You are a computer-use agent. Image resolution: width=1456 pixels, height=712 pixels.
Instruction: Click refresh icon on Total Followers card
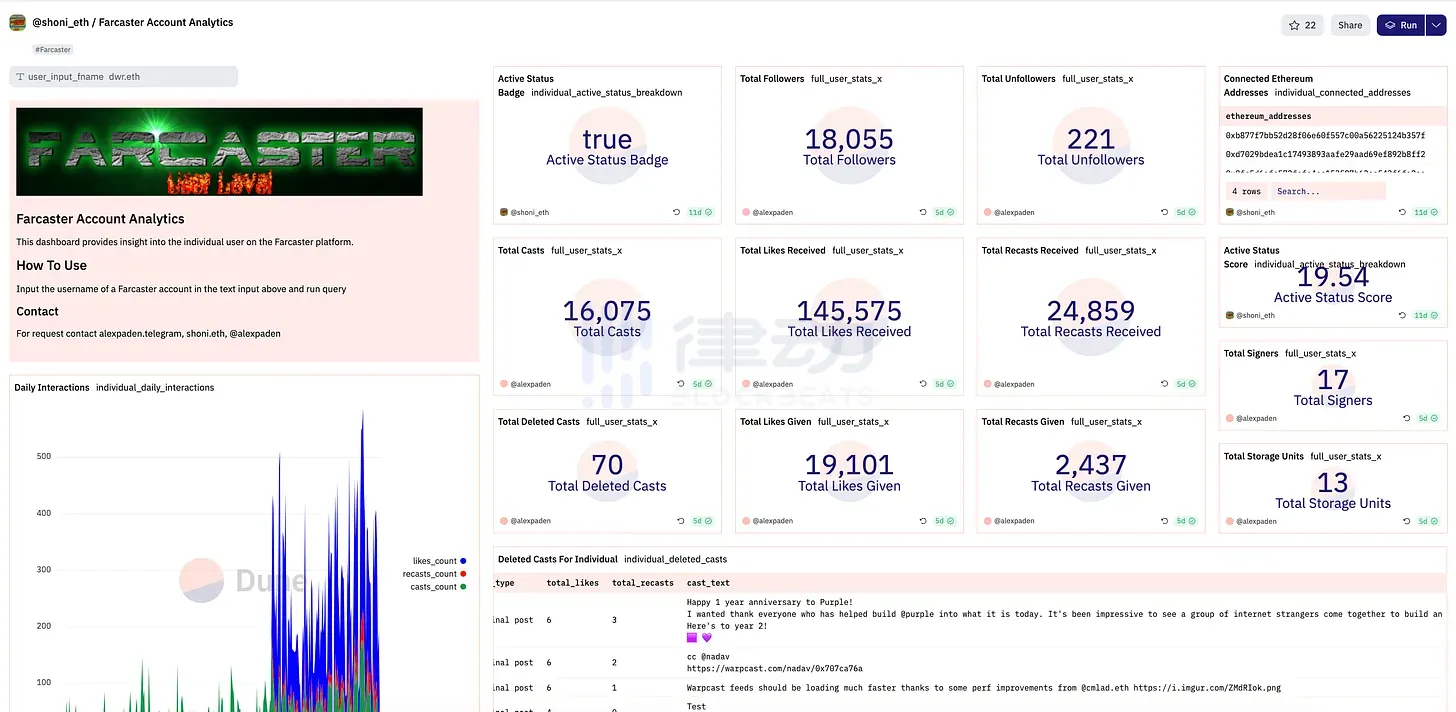[923, 212]
